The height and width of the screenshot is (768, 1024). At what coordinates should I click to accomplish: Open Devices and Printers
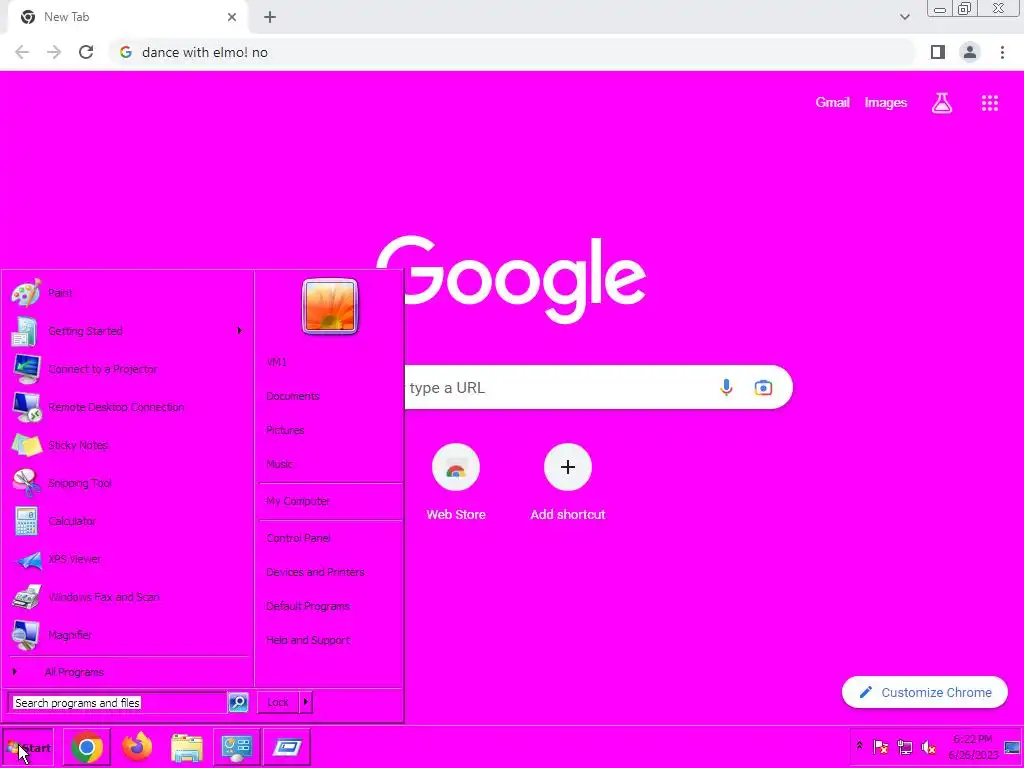[x=315, y=572]
